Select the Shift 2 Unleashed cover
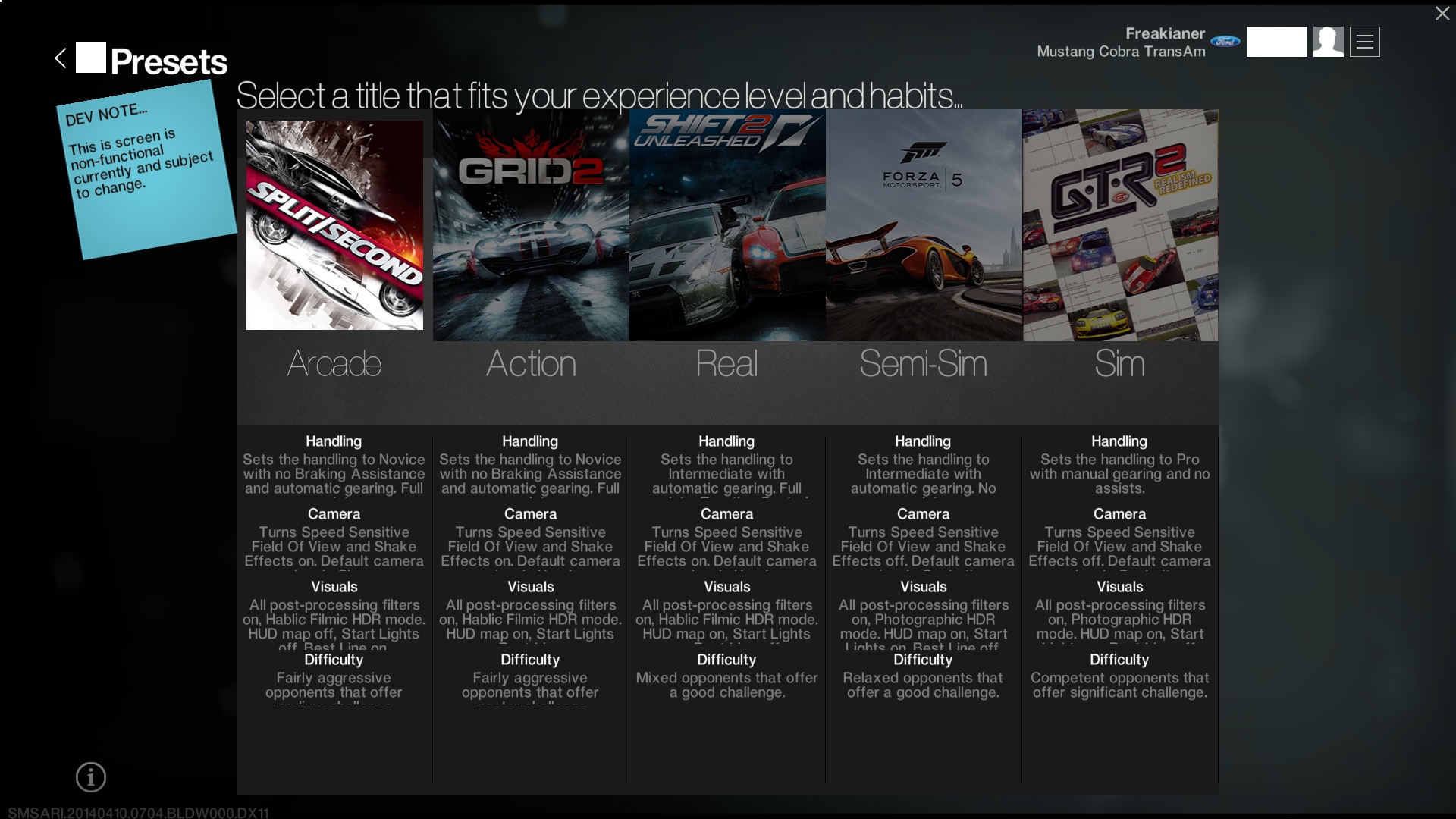Screen dimensions: 1456x819 (x=727, y=225)
